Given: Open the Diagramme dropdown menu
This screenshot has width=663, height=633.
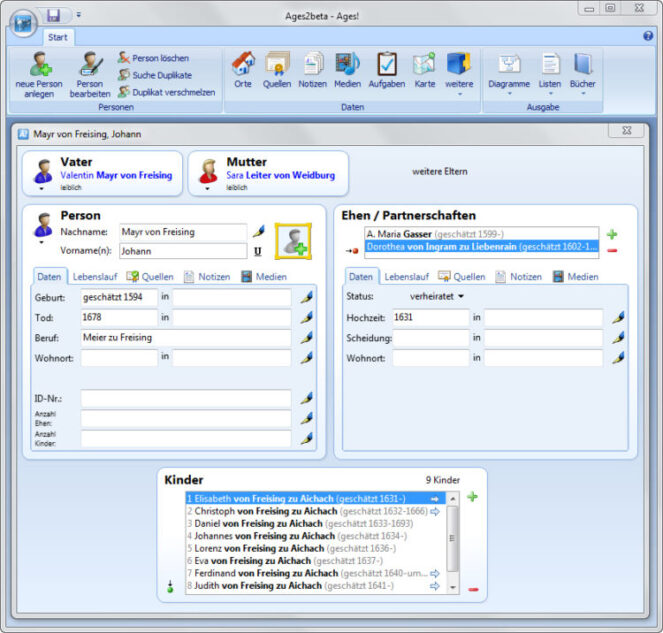Looking at the screenshot, I should click(x=510, y=73).
